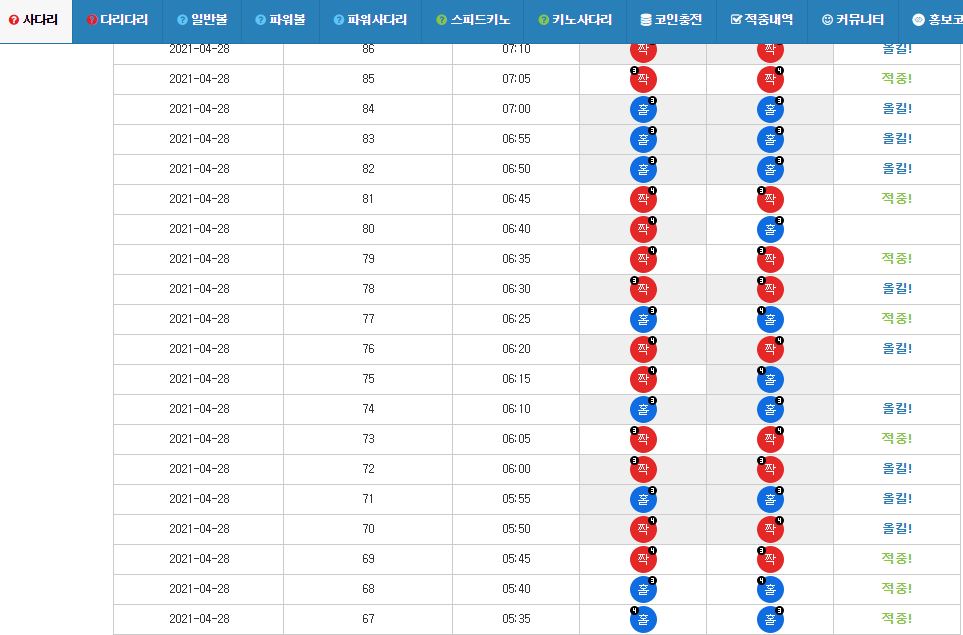The width and height of the screenshot is (963, 635).
Task: Click the 적중! result in round 81
Action: tap(897, 198)
